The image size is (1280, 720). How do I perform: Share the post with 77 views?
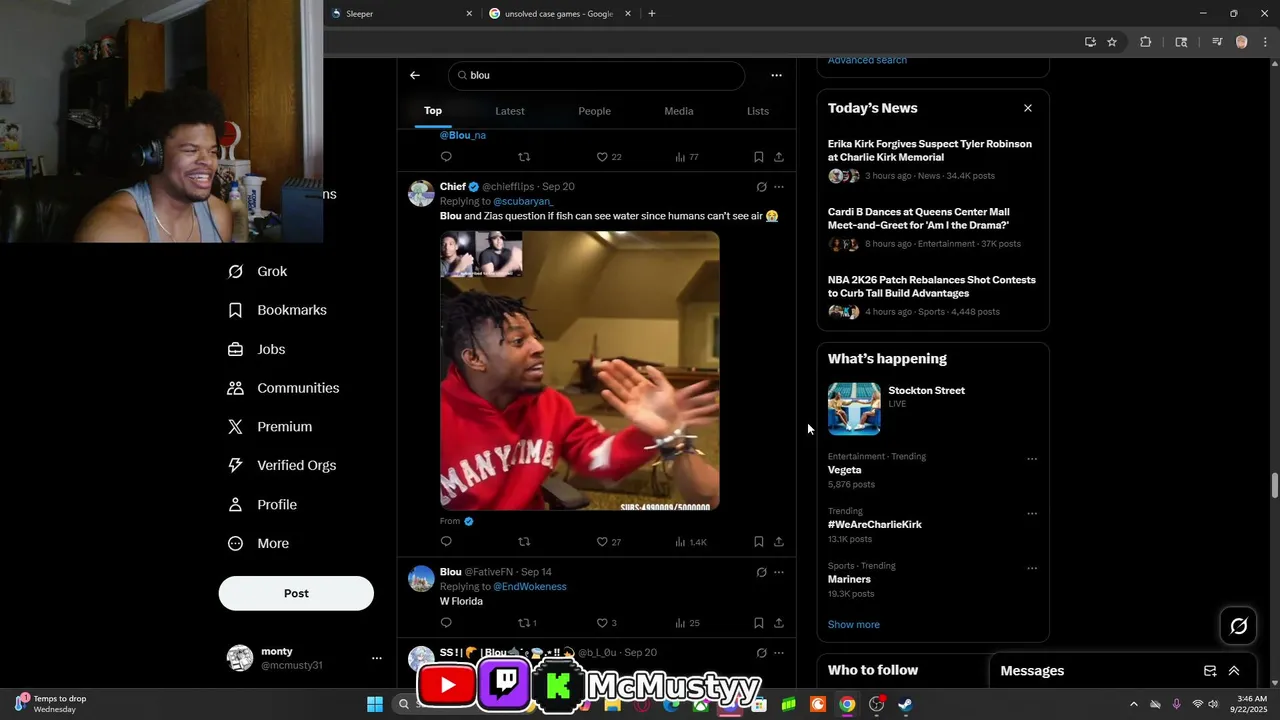tap(779, 157)
